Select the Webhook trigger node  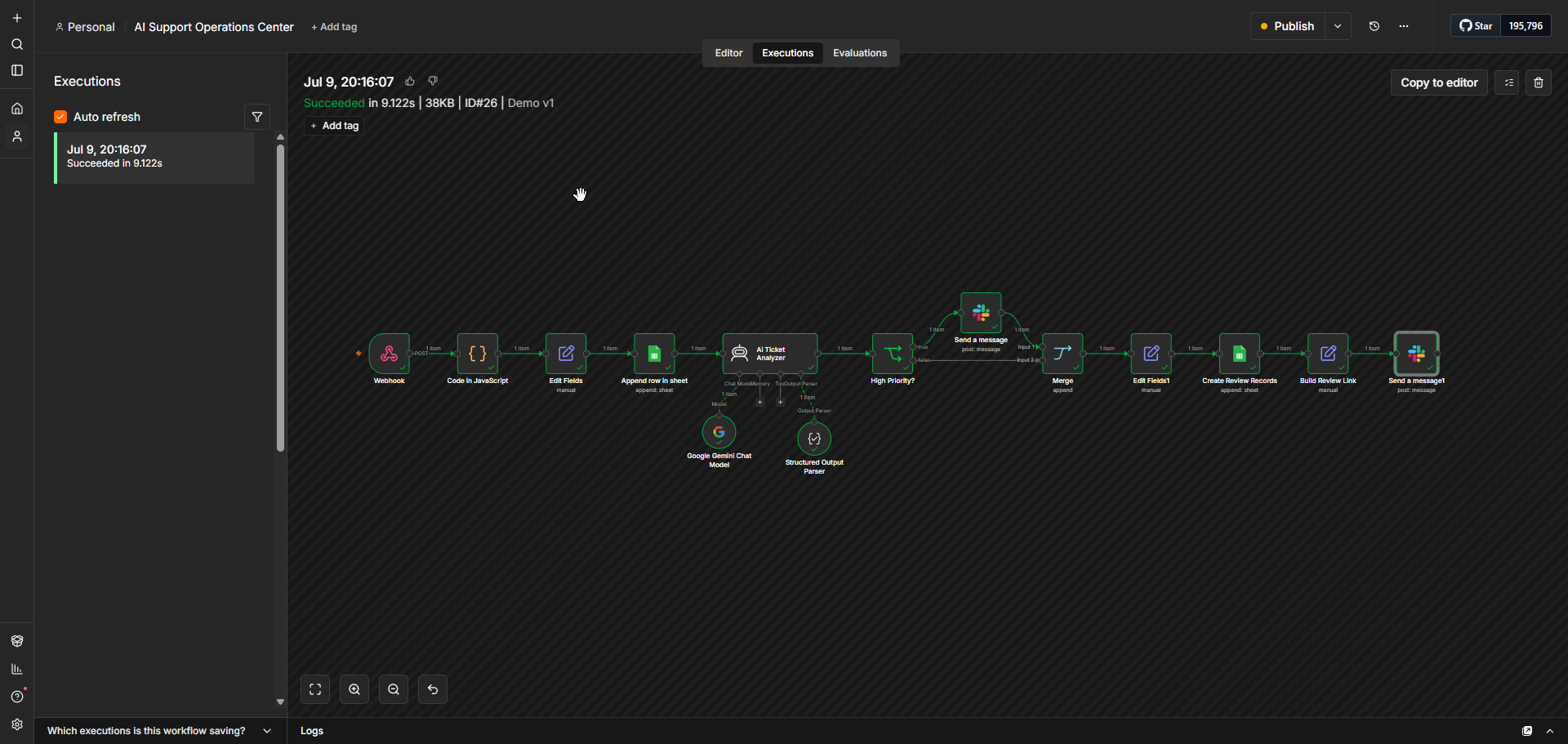(390, 354)
